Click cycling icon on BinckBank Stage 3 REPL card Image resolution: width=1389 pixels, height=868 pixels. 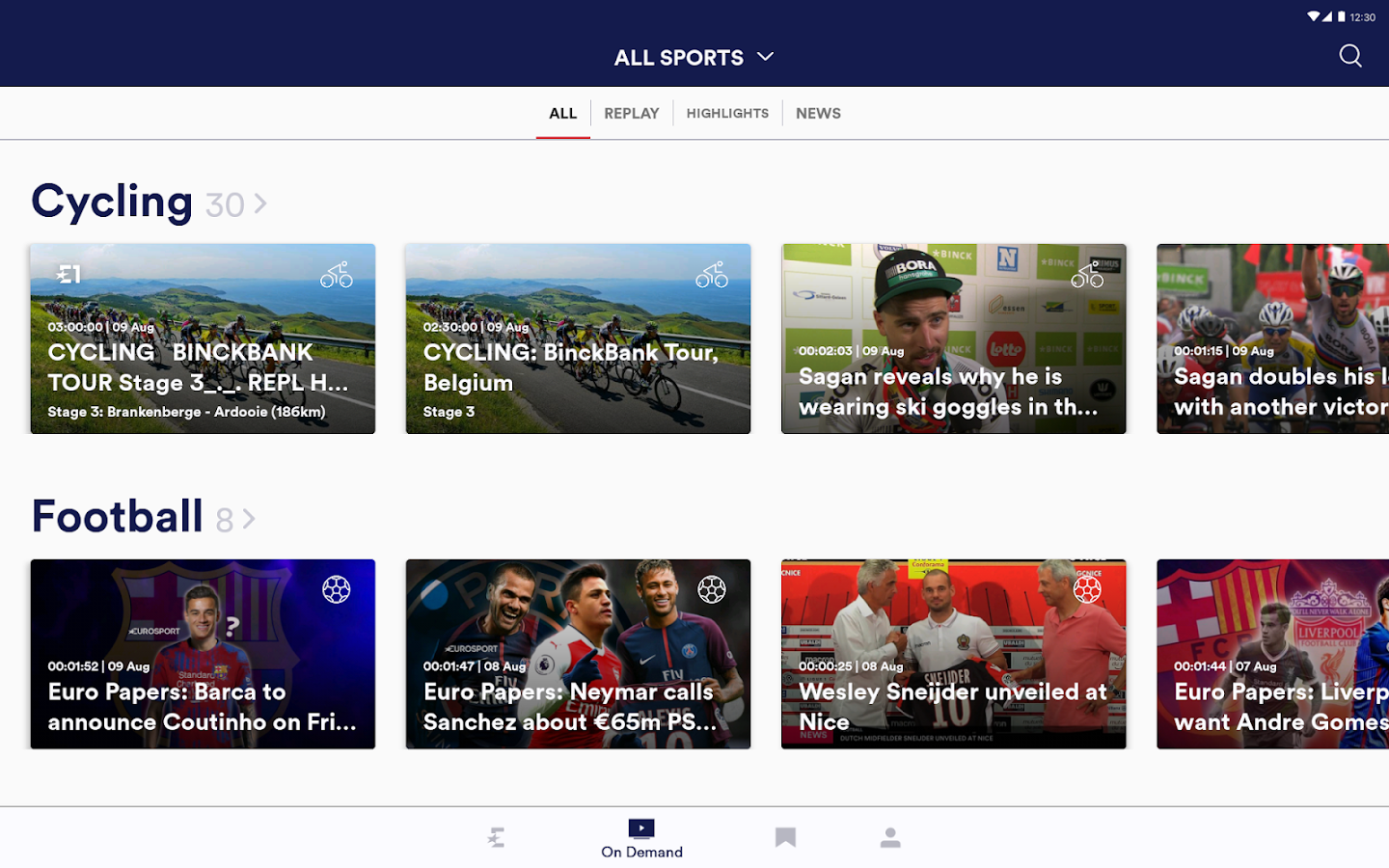[337, 275]
